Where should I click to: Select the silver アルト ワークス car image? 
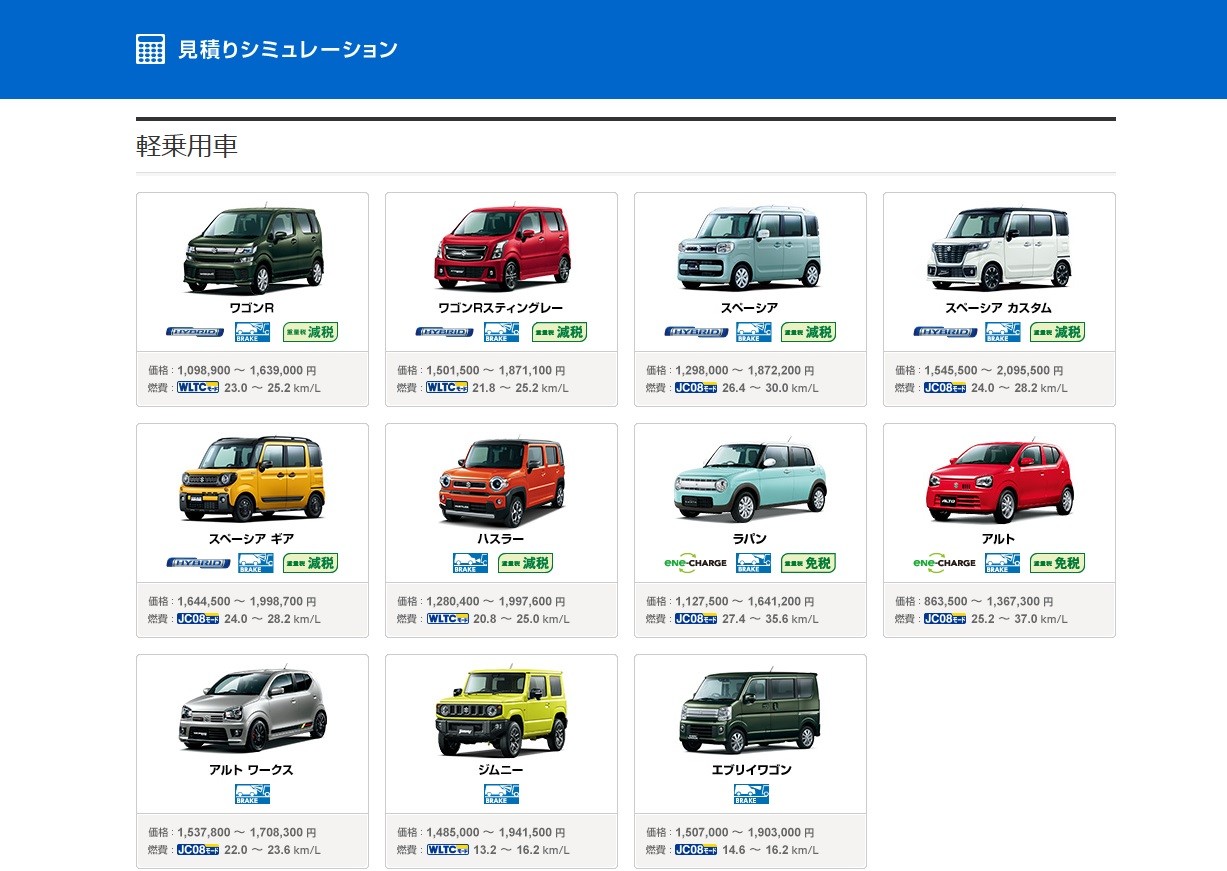tap(253, 711)
